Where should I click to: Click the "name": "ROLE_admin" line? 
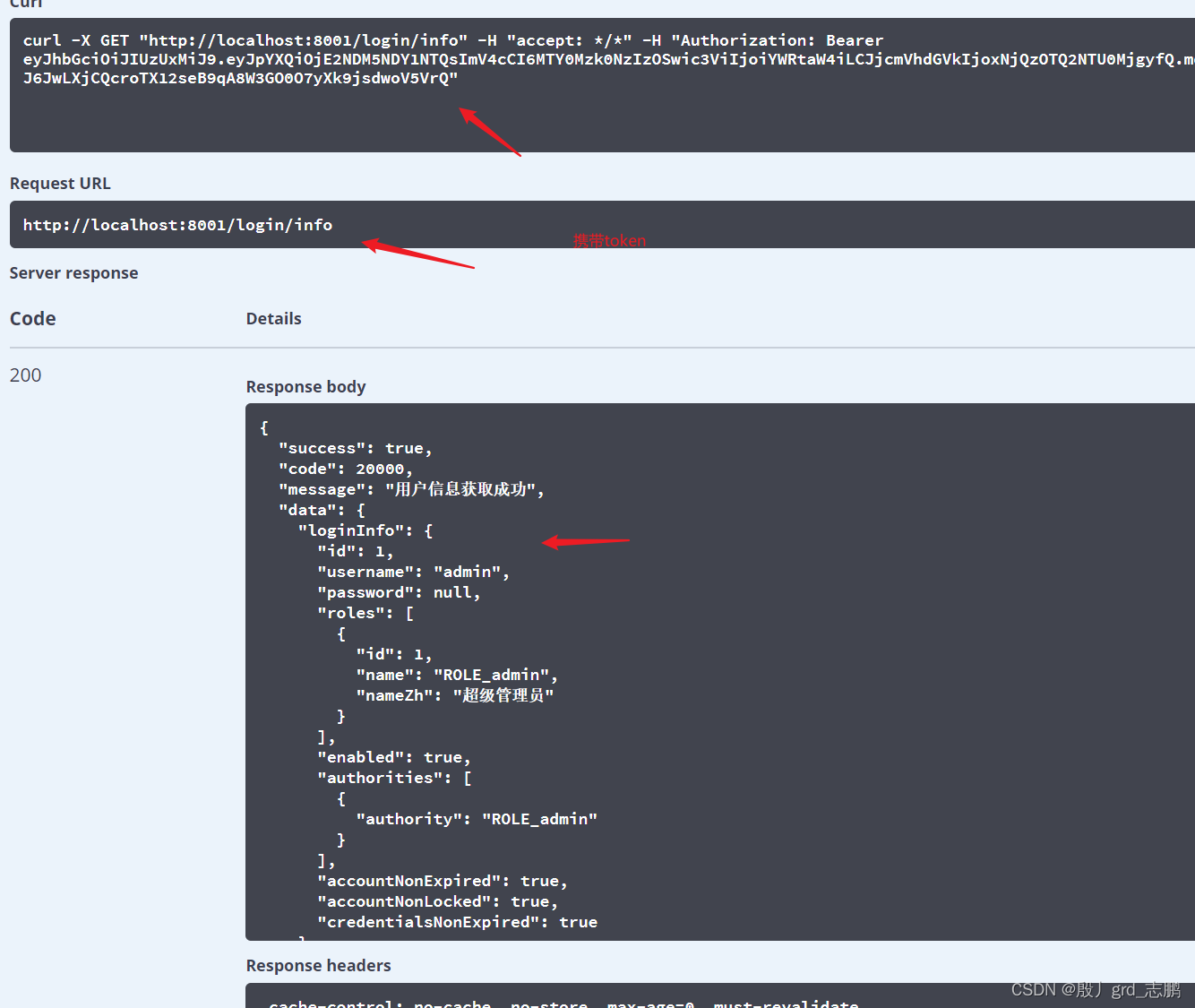point(457,675)
